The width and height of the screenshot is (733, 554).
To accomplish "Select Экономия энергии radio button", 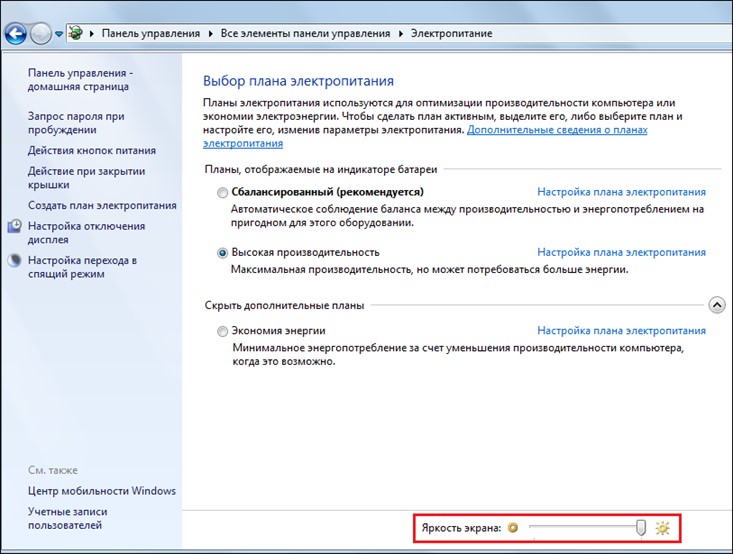I will 223,331.
